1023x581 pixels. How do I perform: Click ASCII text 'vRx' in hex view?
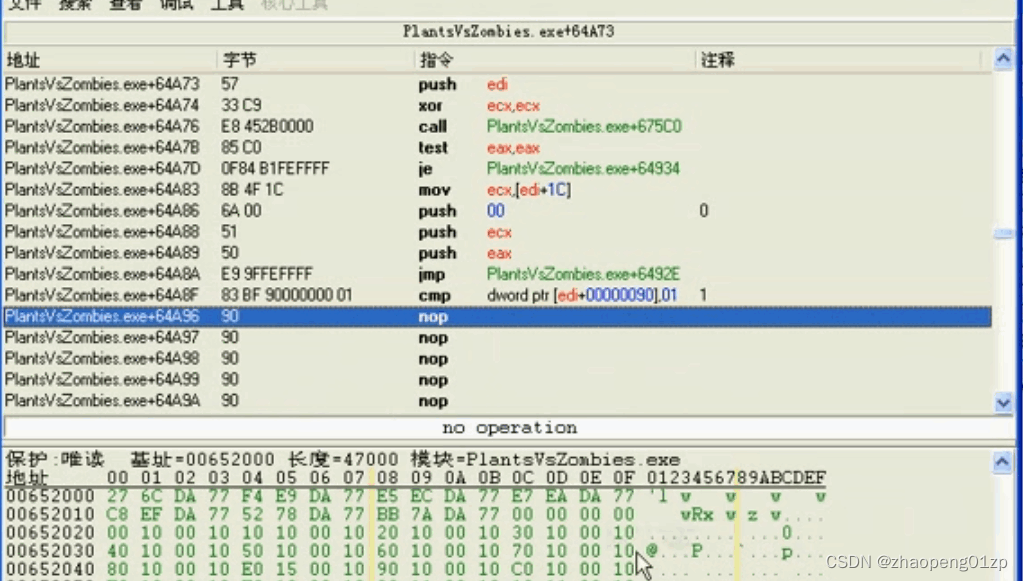697,514
